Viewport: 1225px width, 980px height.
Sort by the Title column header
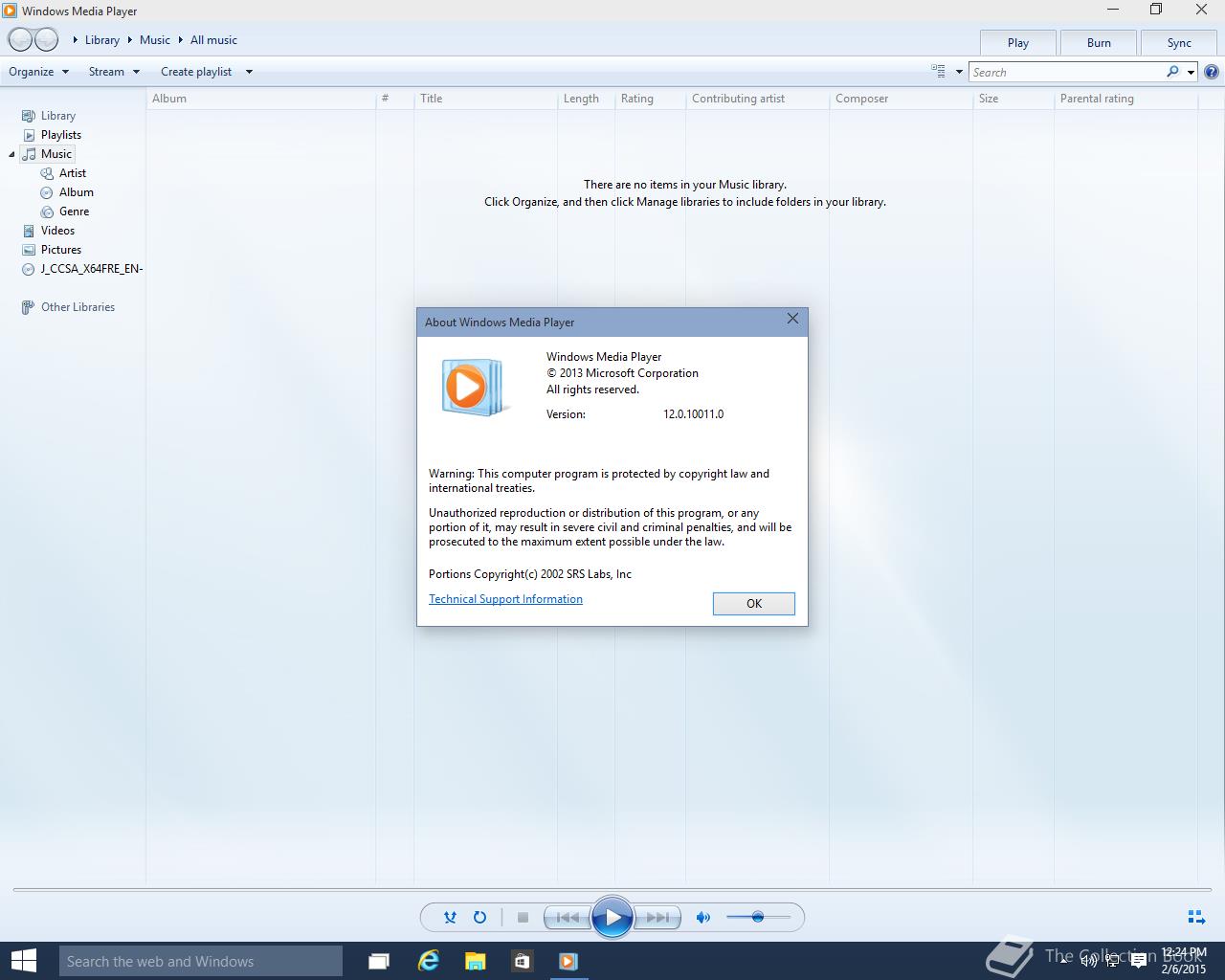coord(485,99)
